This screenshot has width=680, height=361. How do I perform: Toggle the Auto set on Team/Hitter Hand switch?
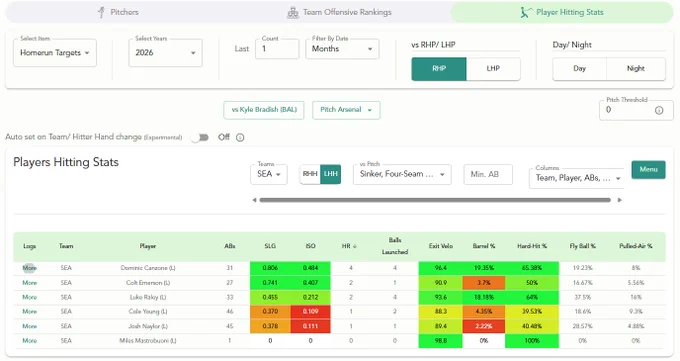click(200, 138)
